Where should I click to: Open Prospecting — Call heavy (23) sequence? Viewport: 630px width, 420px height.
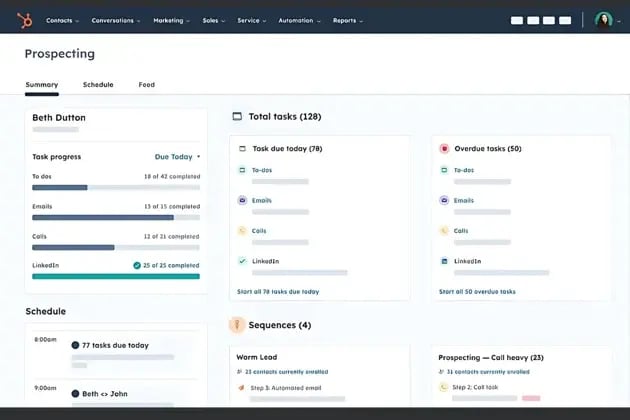[491, 357]
